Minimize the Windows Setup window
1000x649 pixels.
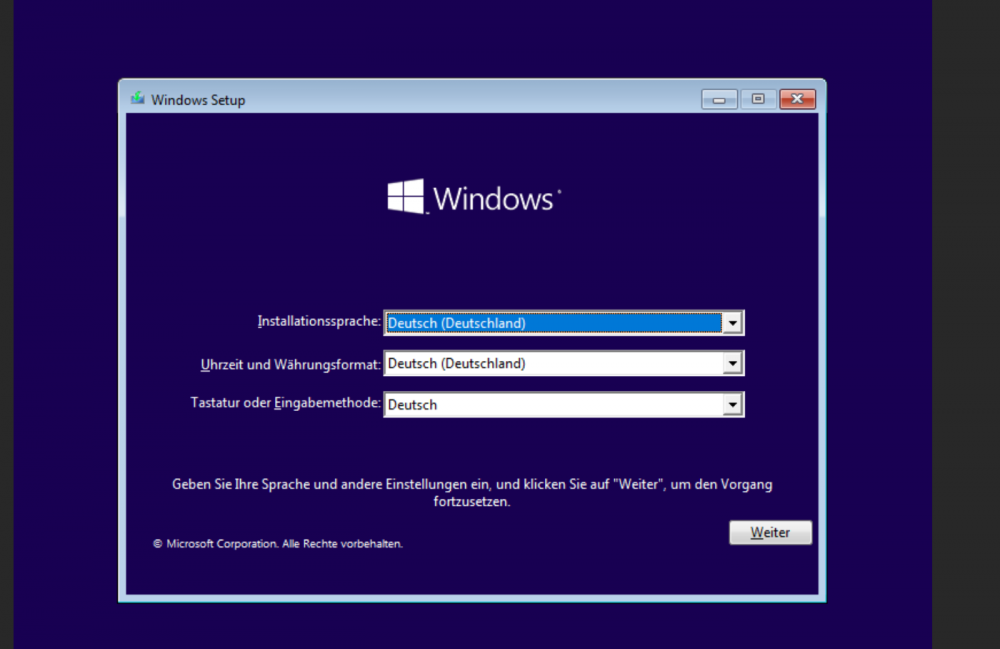tap(719, 99)
